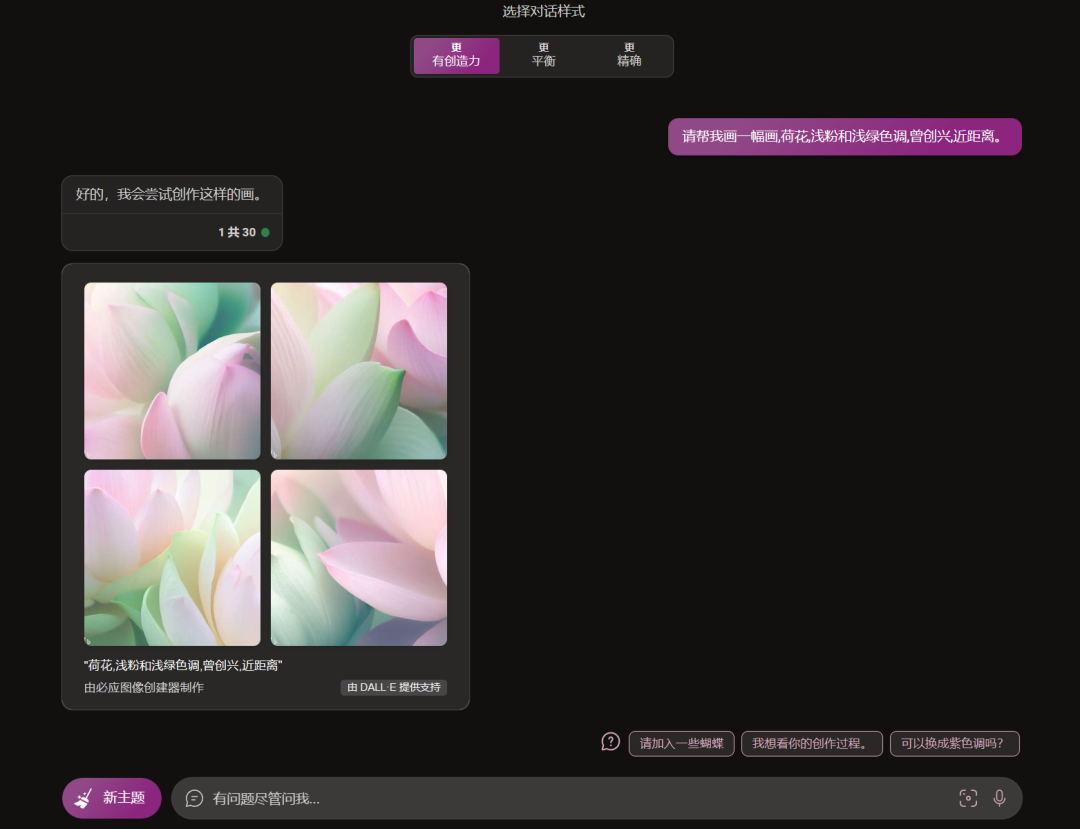Click the 请加入一些蝴蝶 suggestion
Screen dimensions: 1080x829
681,744
